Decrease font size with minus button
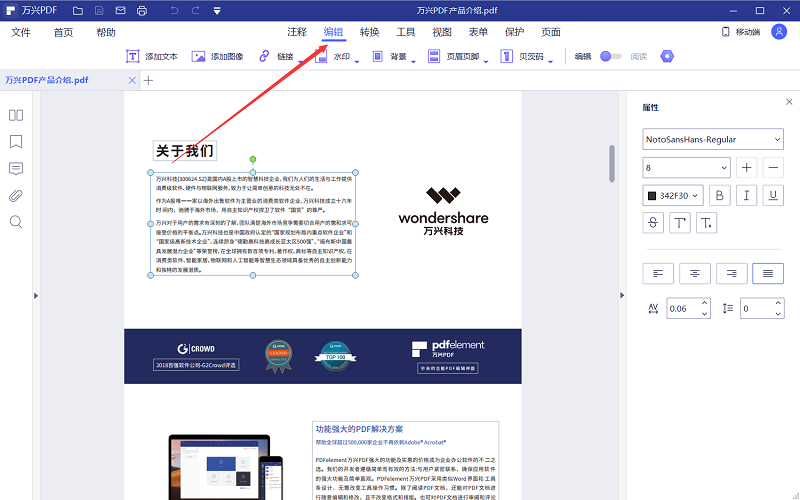The width and height of the screenshot is (800, 500). pyautogui.click(x=773, y=167)
